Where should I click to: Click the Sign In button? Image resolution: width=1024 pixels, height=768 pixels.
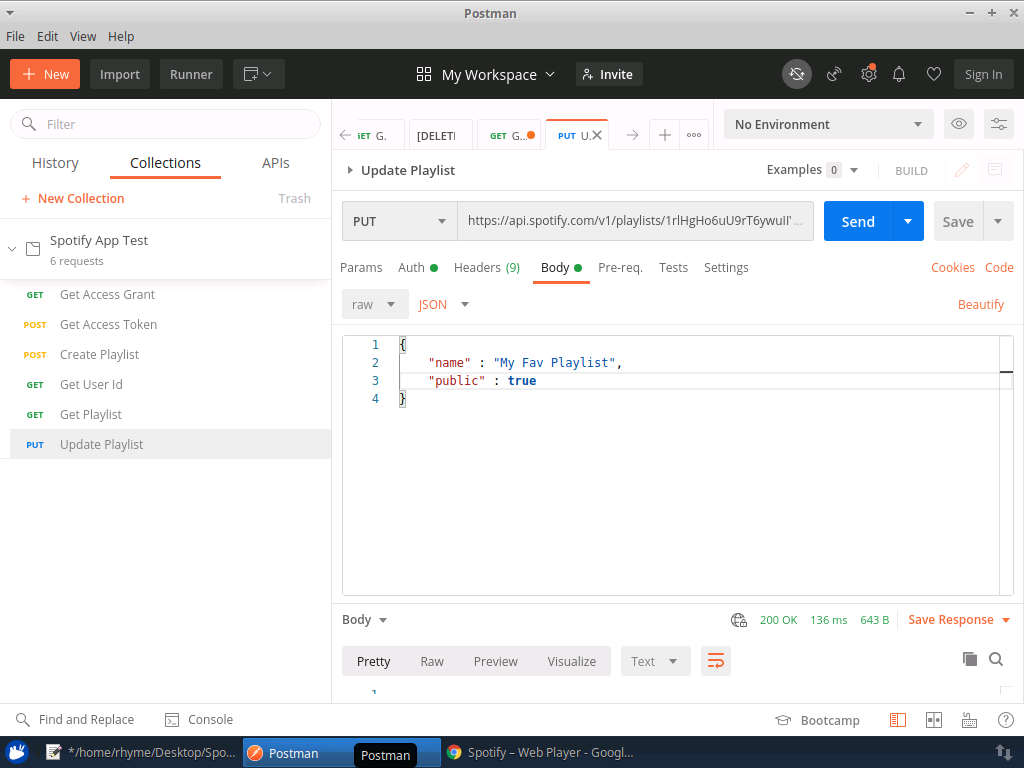[x=984, y=74]
